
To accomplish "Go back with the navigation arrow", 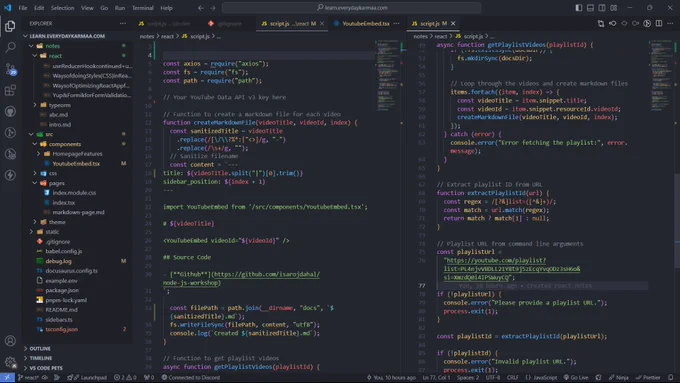I will [x=200, y=8].
